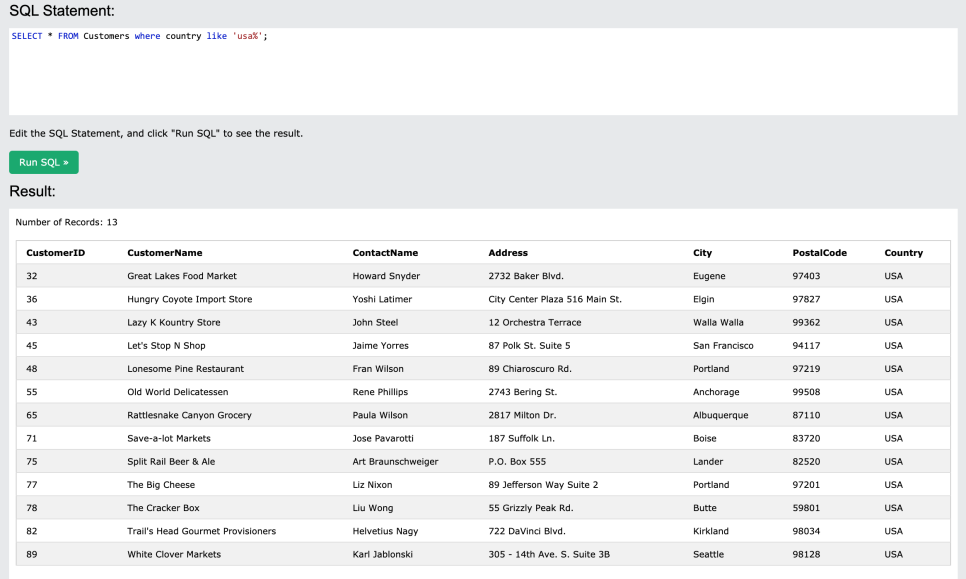Click the city cell Seattle
966x579 pixels.
[708, 554]
